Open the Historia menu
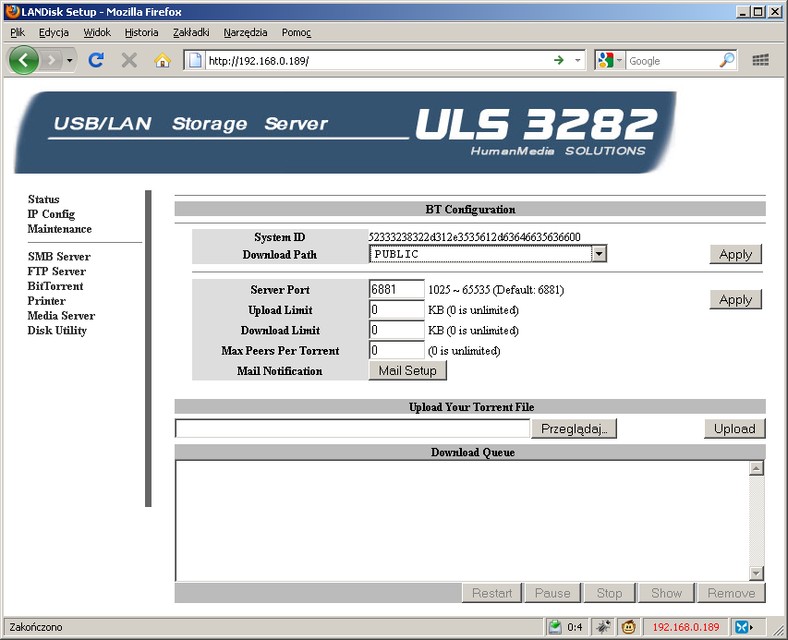The width and height of the screenshot is (788, 640). coord(141,32)
